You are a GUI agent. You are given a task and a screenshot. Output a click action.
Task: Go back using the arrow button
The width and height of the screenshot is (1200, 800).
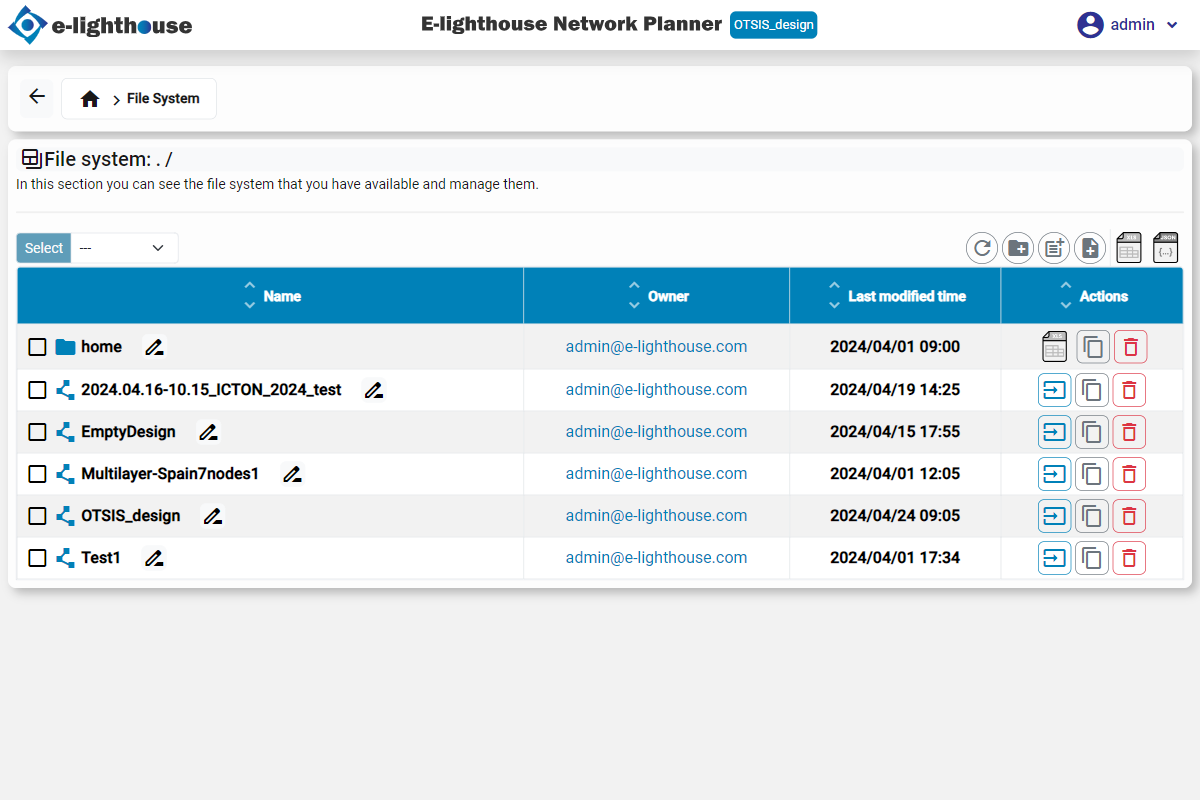pyautogui.click(x=36, y=97)
